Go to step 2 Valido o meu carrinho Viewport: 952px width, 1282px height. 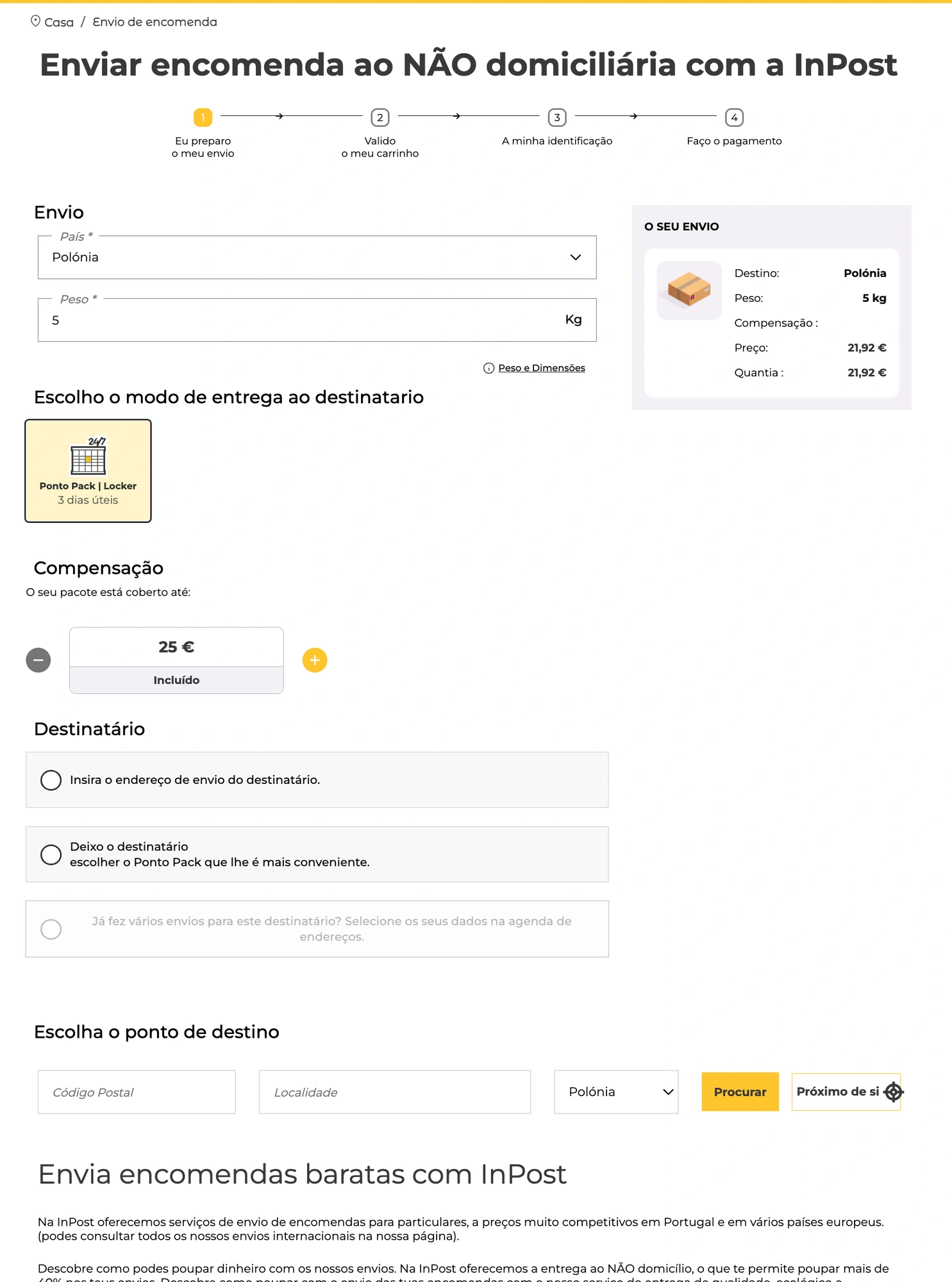(x=380, y=133)
